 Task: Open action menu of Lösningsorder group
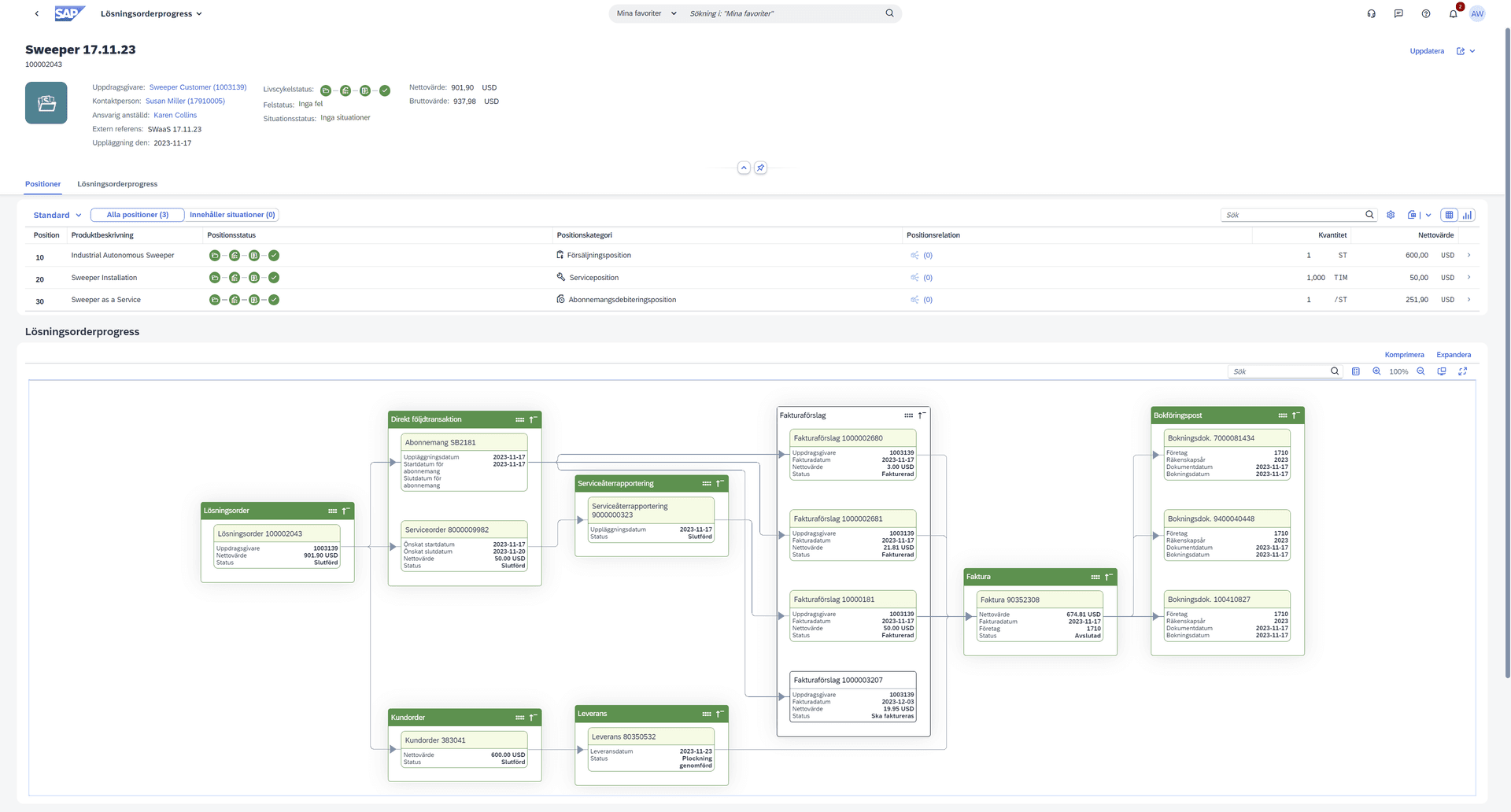pos(332,511)
